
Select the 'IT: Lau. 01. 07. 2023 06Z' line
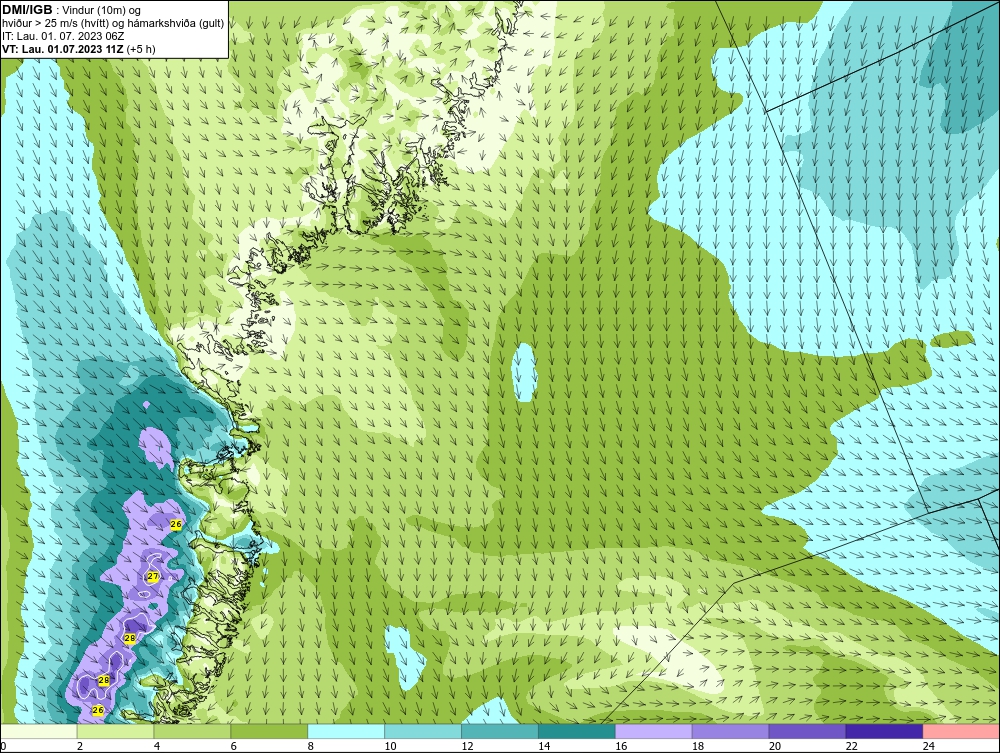point(62,36)
